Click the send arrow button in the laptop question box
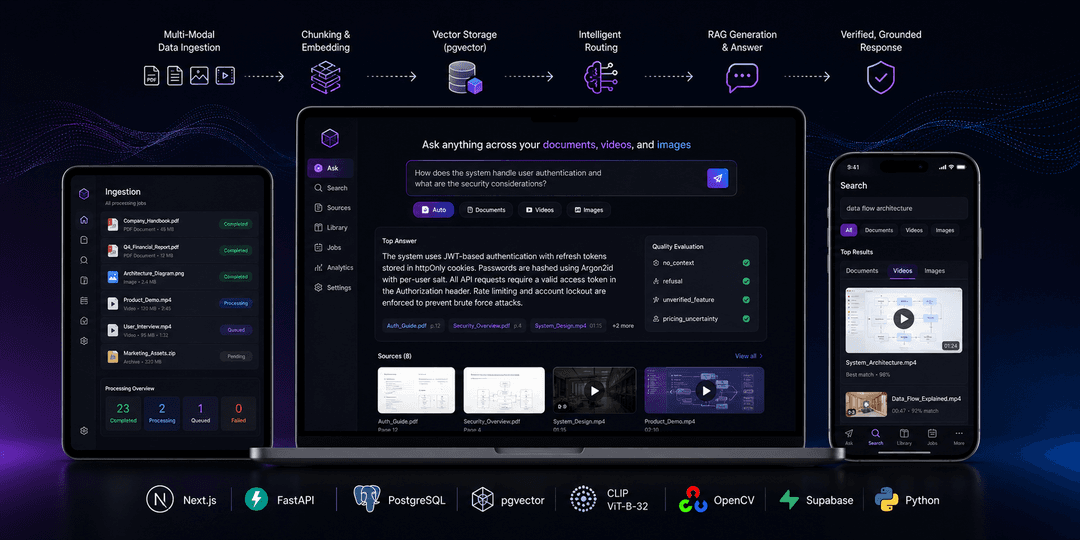This screenshot has height=540, width=1080. coord(717,178)
